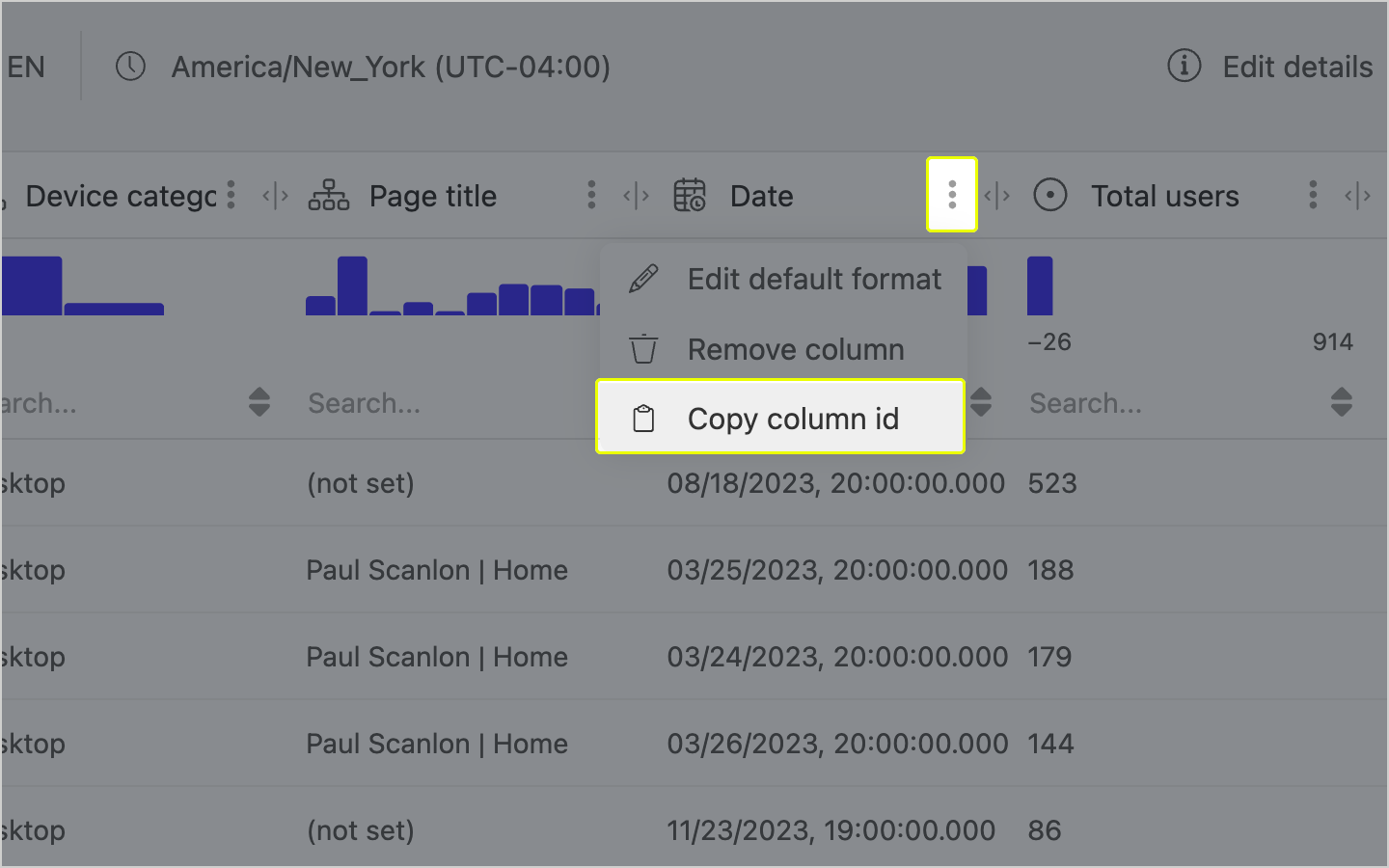Click the resize handle after Page title column
1389x868 pixels.
tap(636, 196)
